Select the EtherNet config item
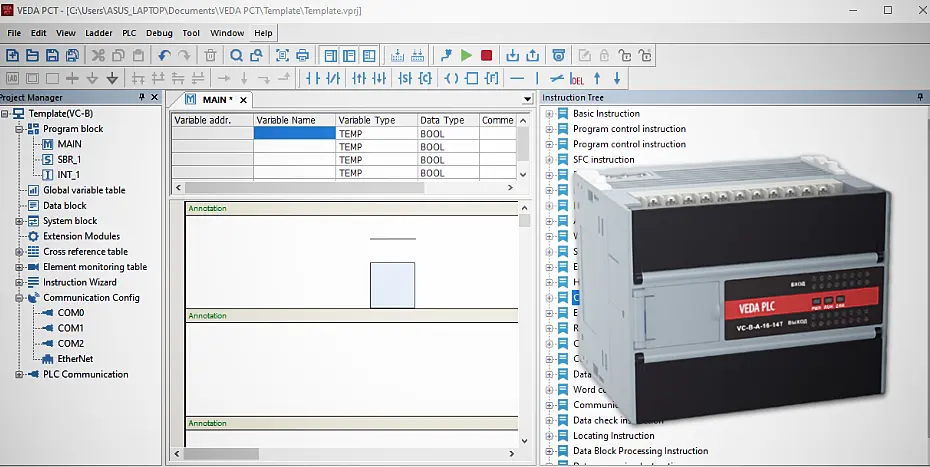Screen dimensions: 930x467 point(75,359)
